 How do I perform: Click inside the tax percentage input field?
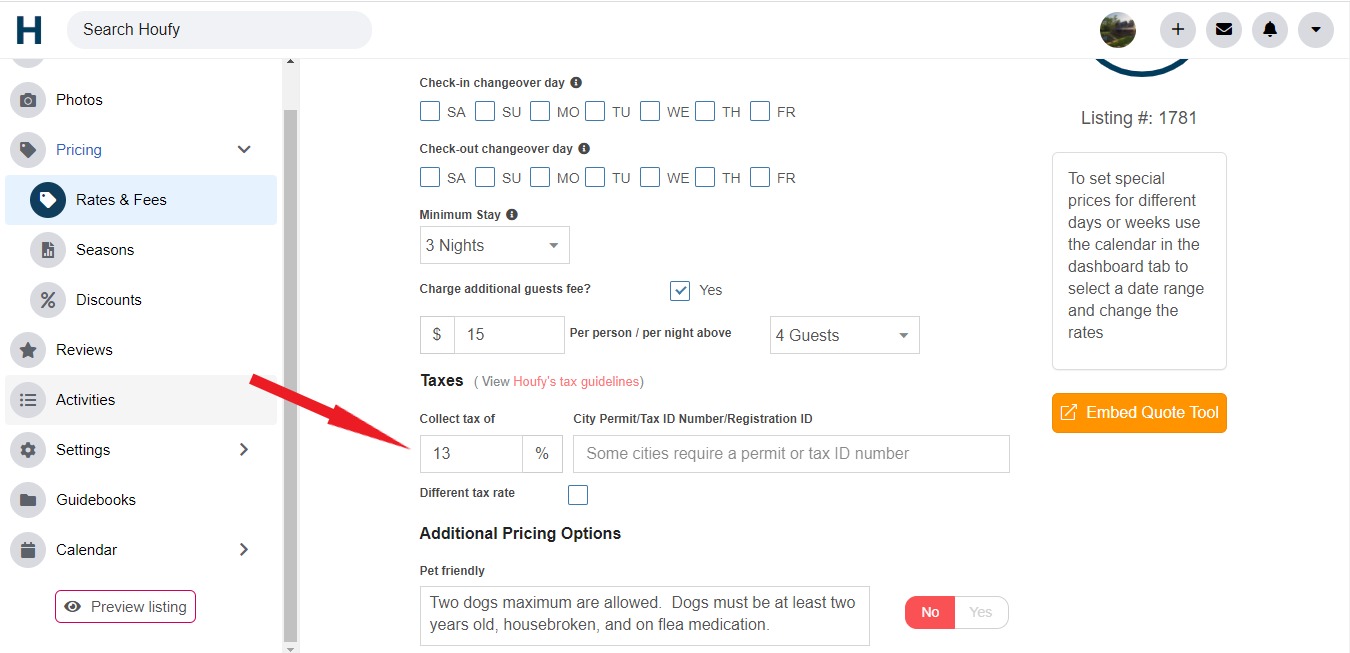click(470, 453)
